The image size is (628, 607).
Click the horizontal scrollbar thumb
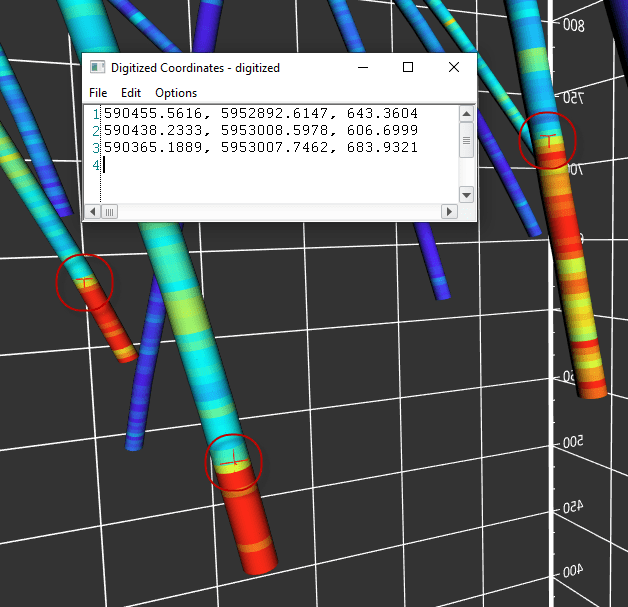tap(109, 212)
